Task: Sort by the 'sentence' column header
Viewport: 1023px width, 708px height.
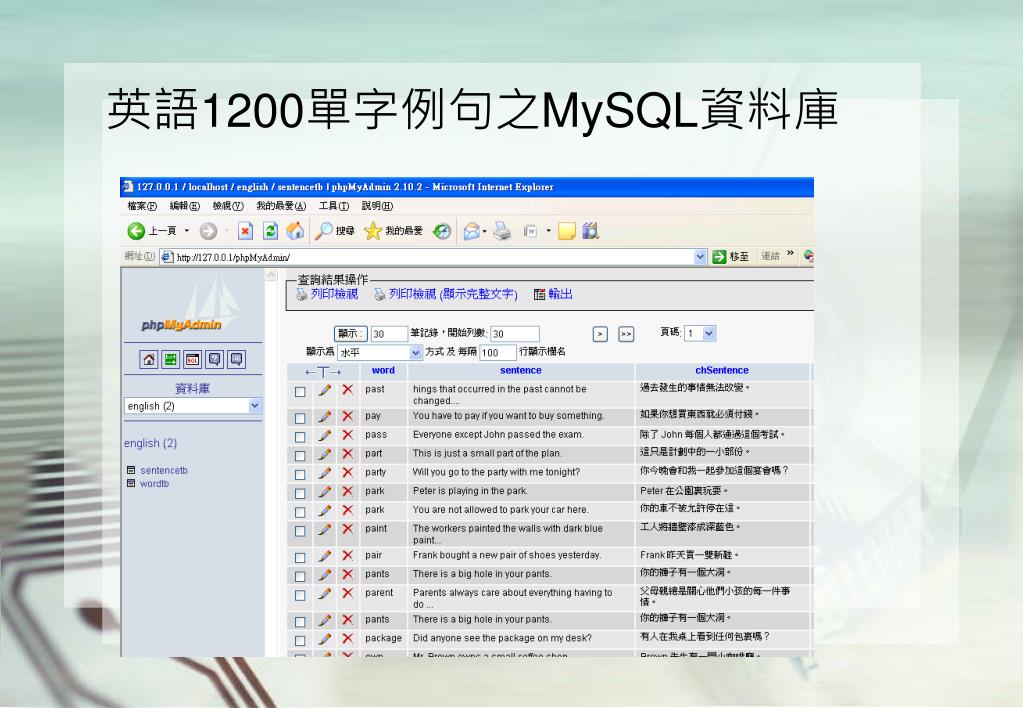Action: (x=521, y=371)
